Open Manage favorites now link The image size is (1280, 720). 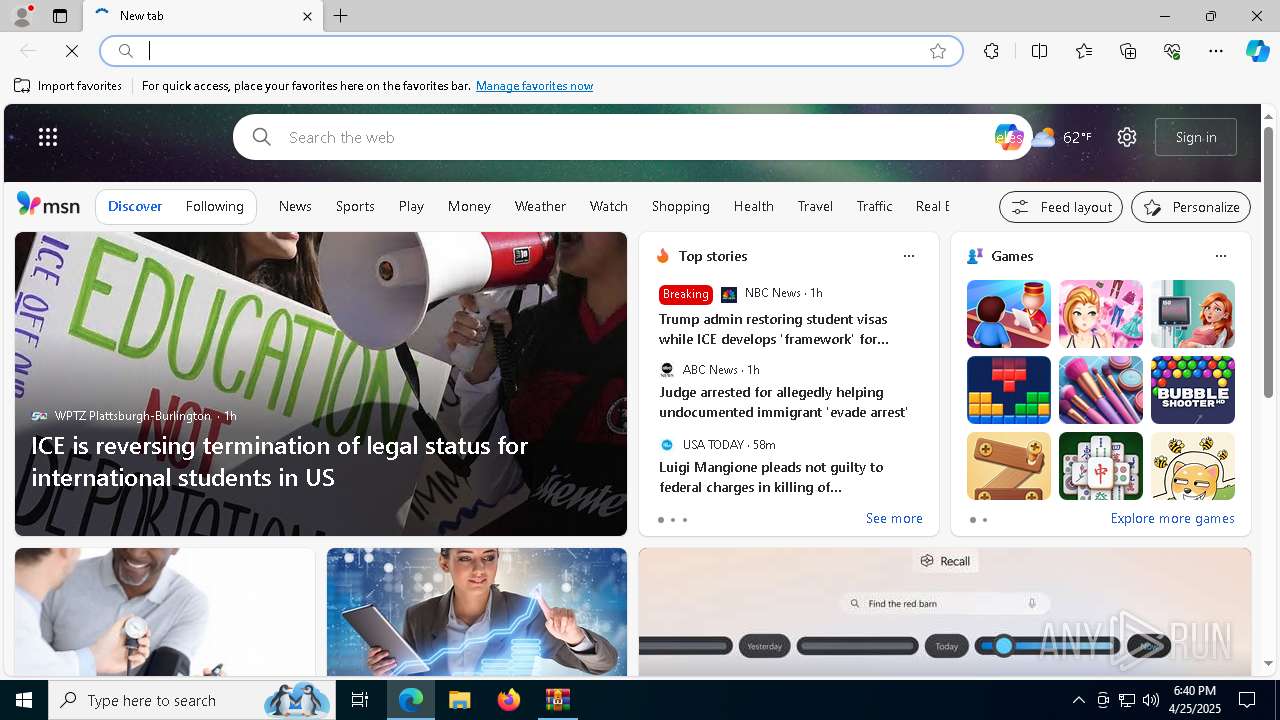click(534, 86)
